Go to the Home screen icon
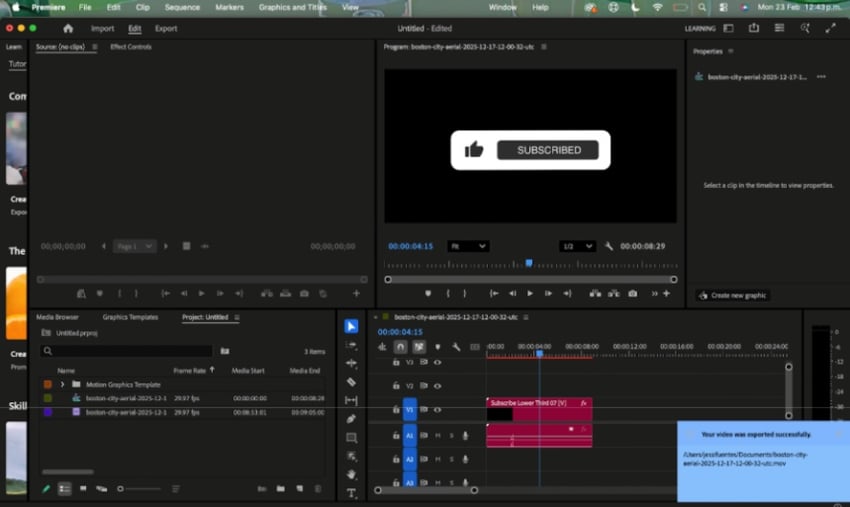The height and width of the screenshot is (507, 850). tap(68, 29)
